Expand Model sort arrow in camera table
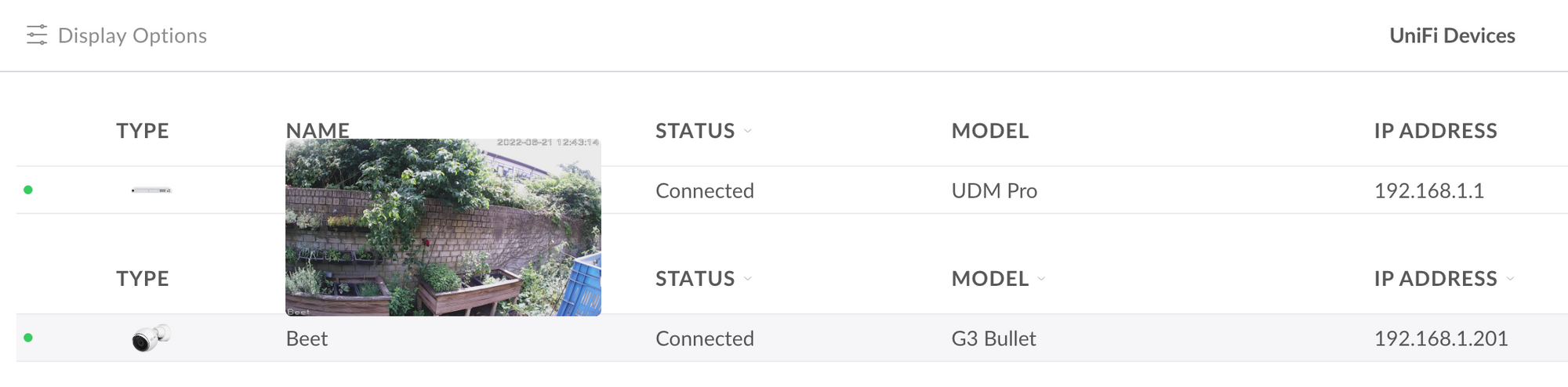 (x=1041, y=279)
